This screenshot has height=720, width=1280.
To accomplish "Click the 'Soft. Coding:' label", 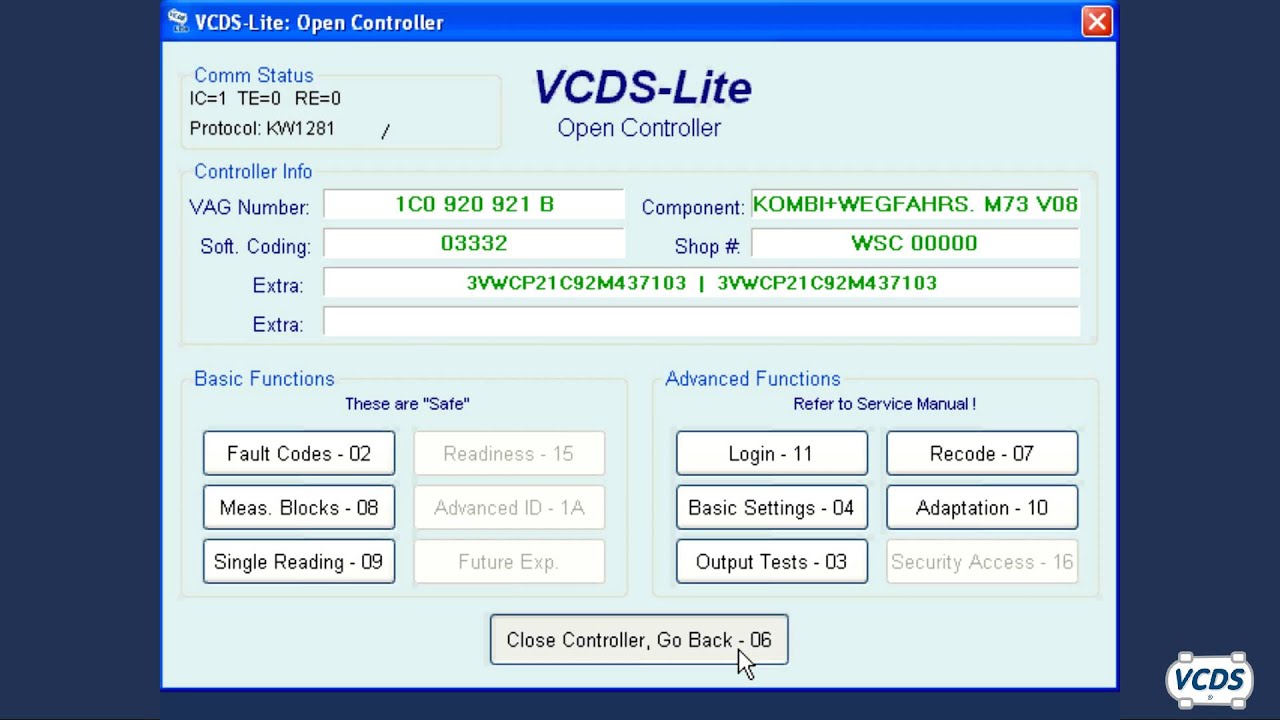I will click(256, 247).
